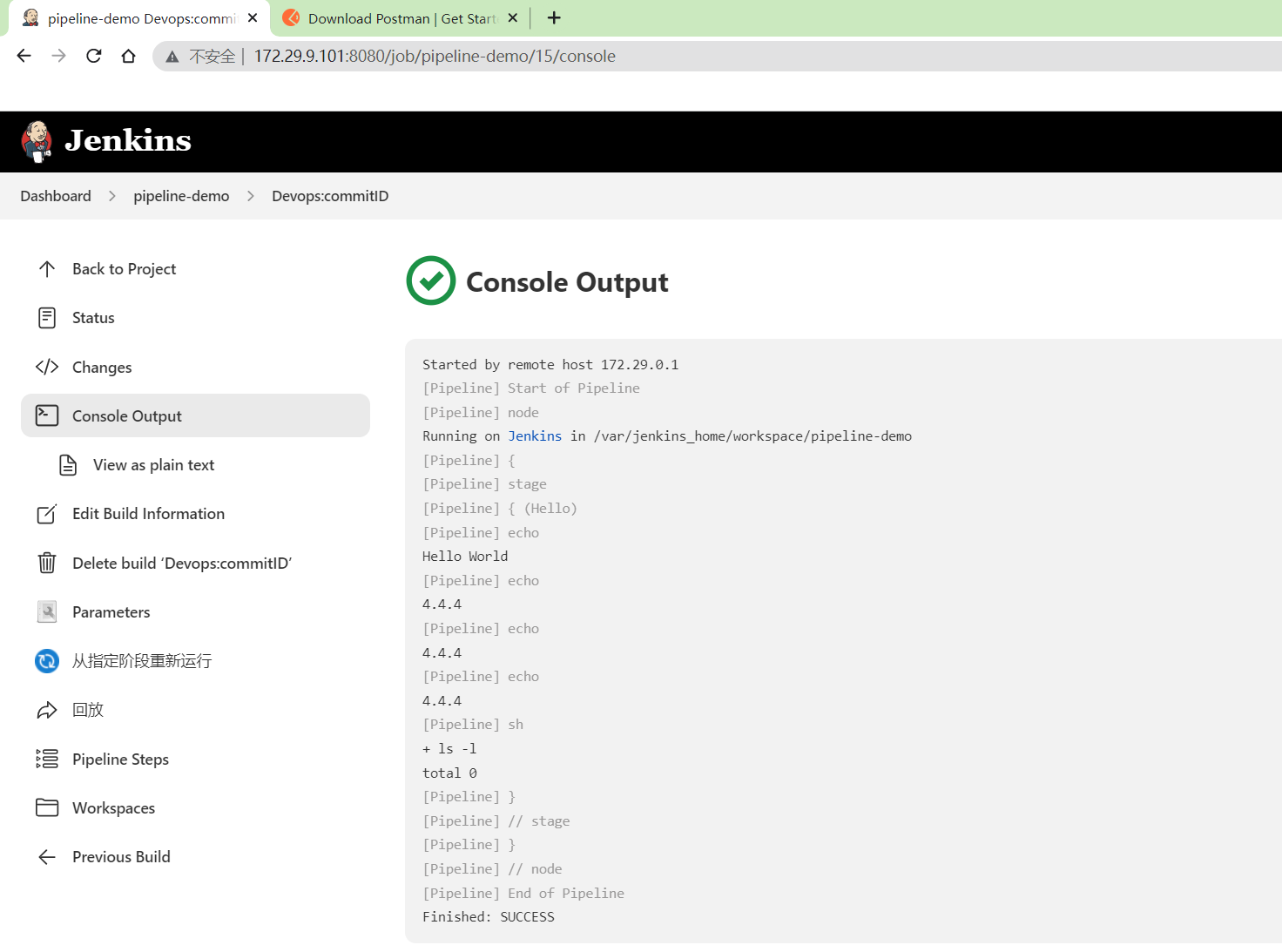Screen dimensions: 1282x952
Task: Click the browser address bar URL
Action: [435, 56]
